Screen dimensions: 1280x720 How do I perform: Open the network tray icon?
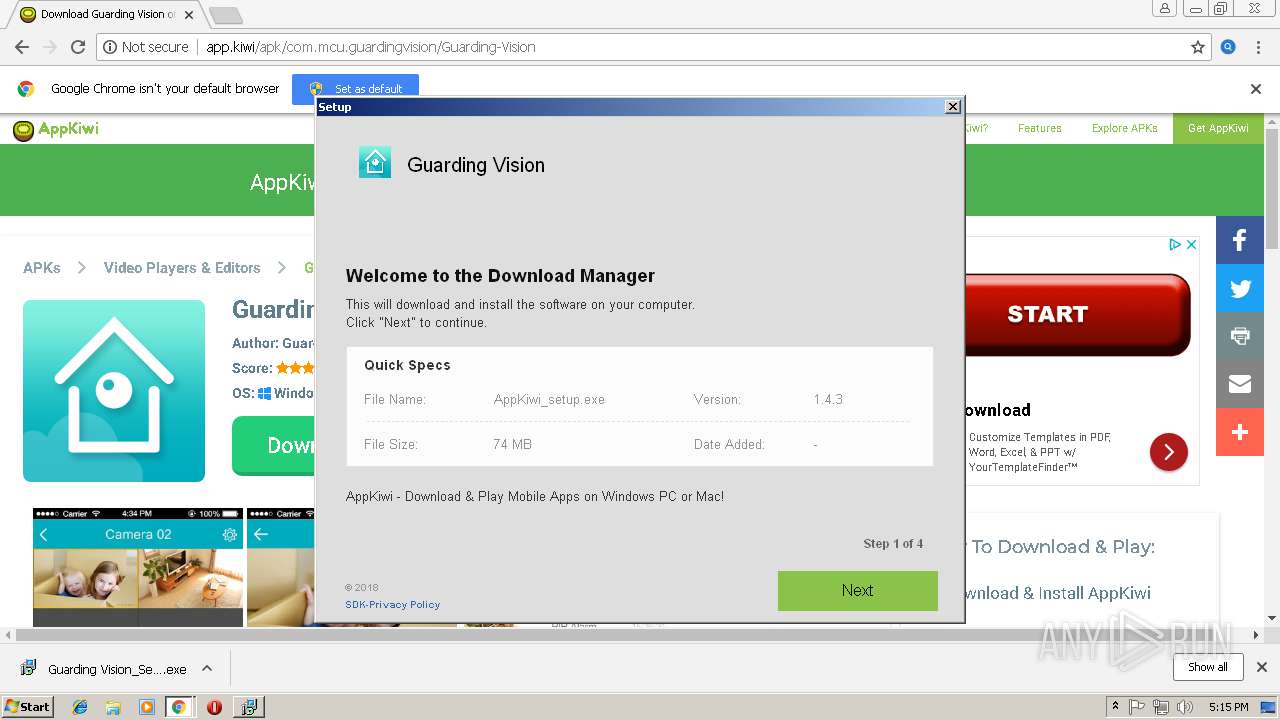[x=1161, y=707]
